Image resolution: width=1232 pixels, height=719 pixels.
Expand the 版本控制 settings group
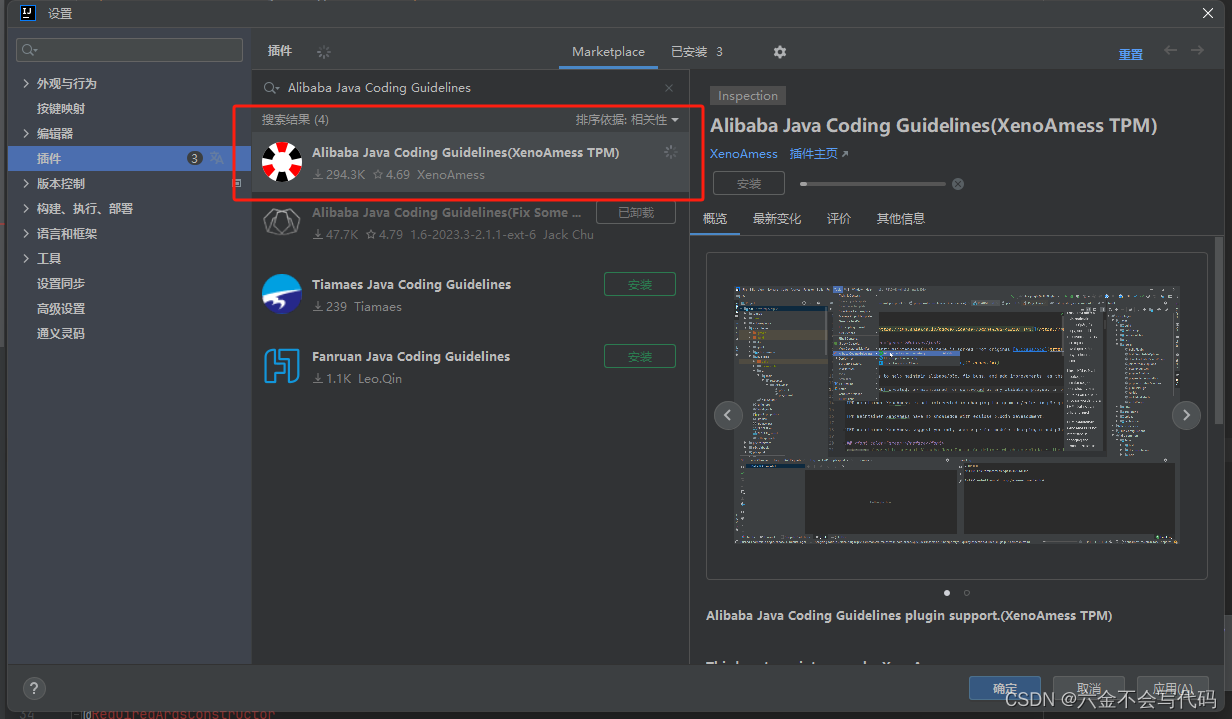tap(26, 184)
